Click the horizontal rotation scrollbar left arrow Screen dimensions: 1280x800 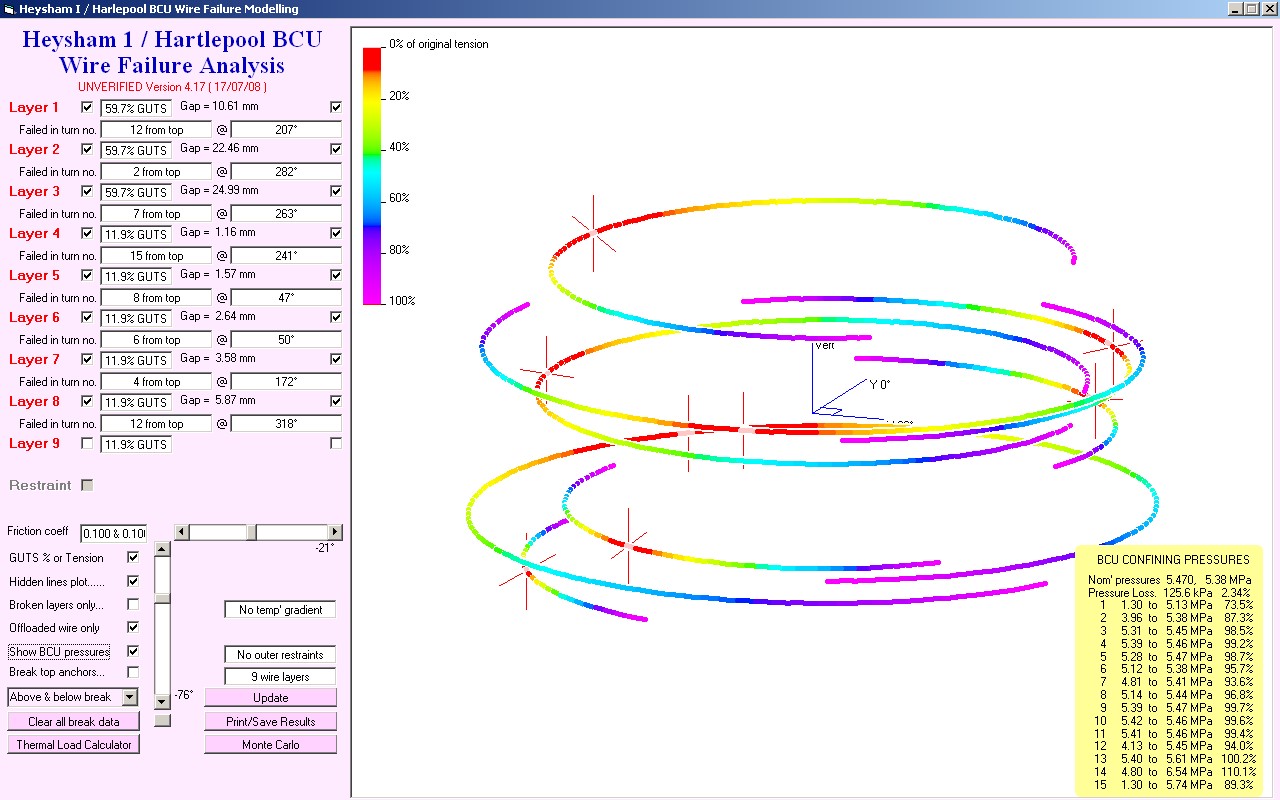tap(181, 532)
